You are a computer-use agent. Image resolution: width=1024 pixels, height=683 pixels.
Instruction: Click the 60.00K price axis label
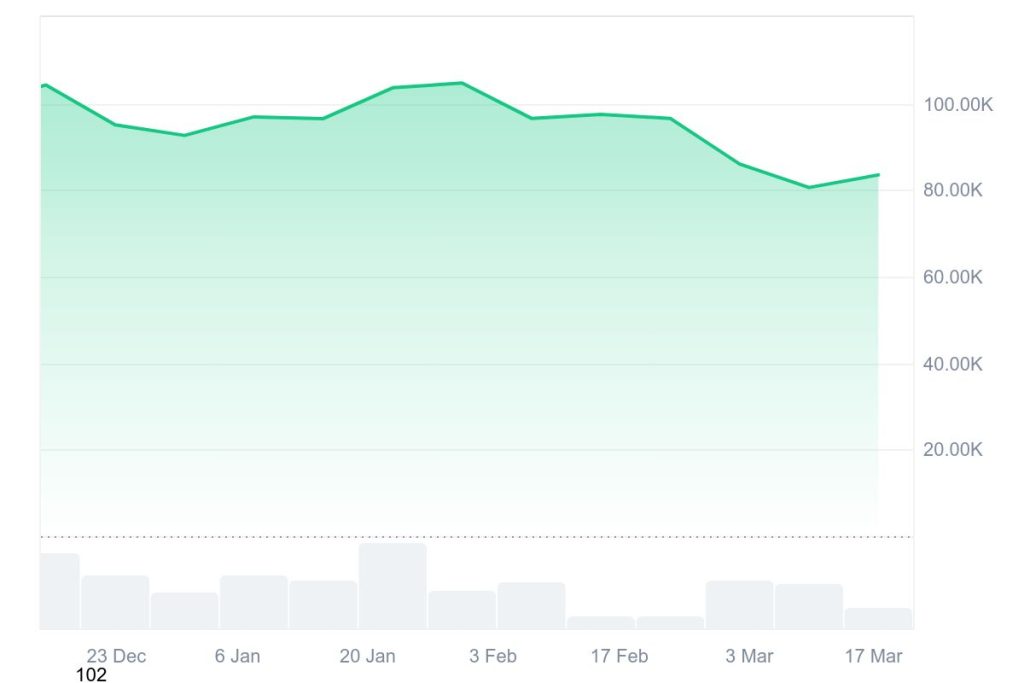[x=952, y=277]
